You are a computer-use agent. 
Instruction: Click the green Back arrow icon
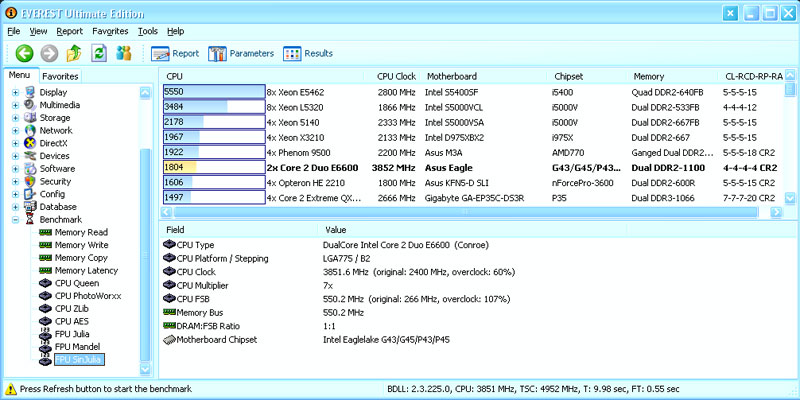coord(24,53)
